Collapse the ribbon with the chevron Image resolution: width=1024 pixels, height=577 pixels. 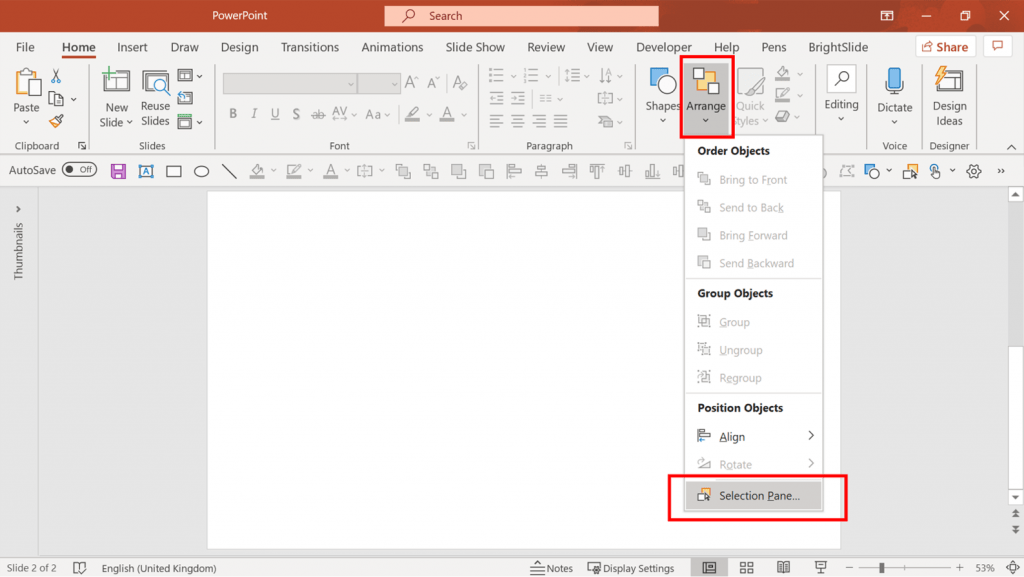[x=1011, y=147]
